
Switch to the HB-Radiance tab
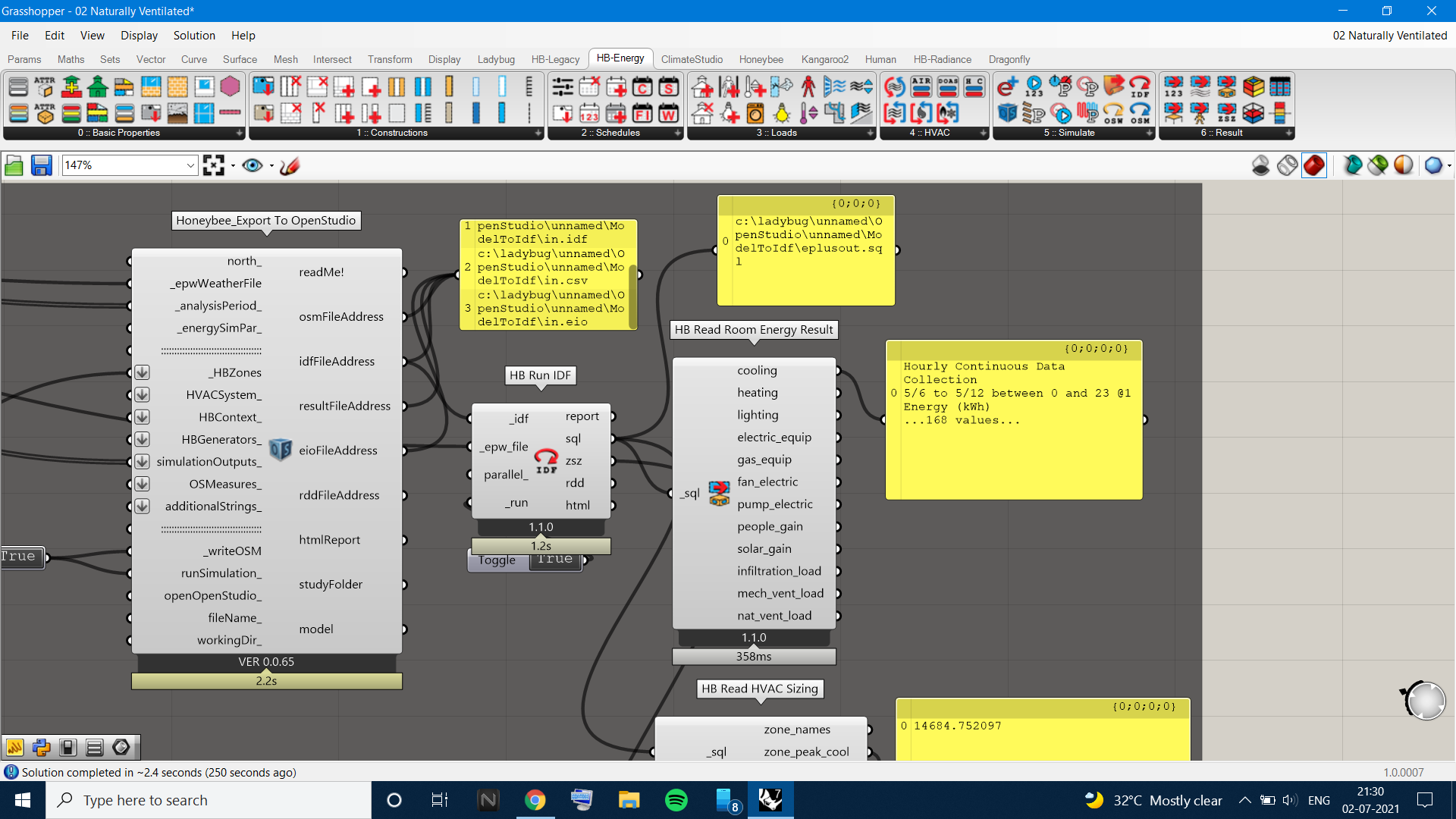click(x=942, y=59)
